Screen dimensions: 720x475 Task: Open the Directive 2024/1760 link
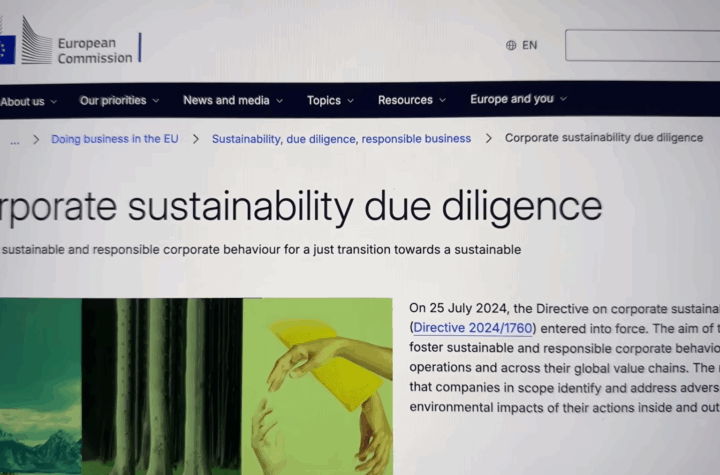[x=472, y=328]
